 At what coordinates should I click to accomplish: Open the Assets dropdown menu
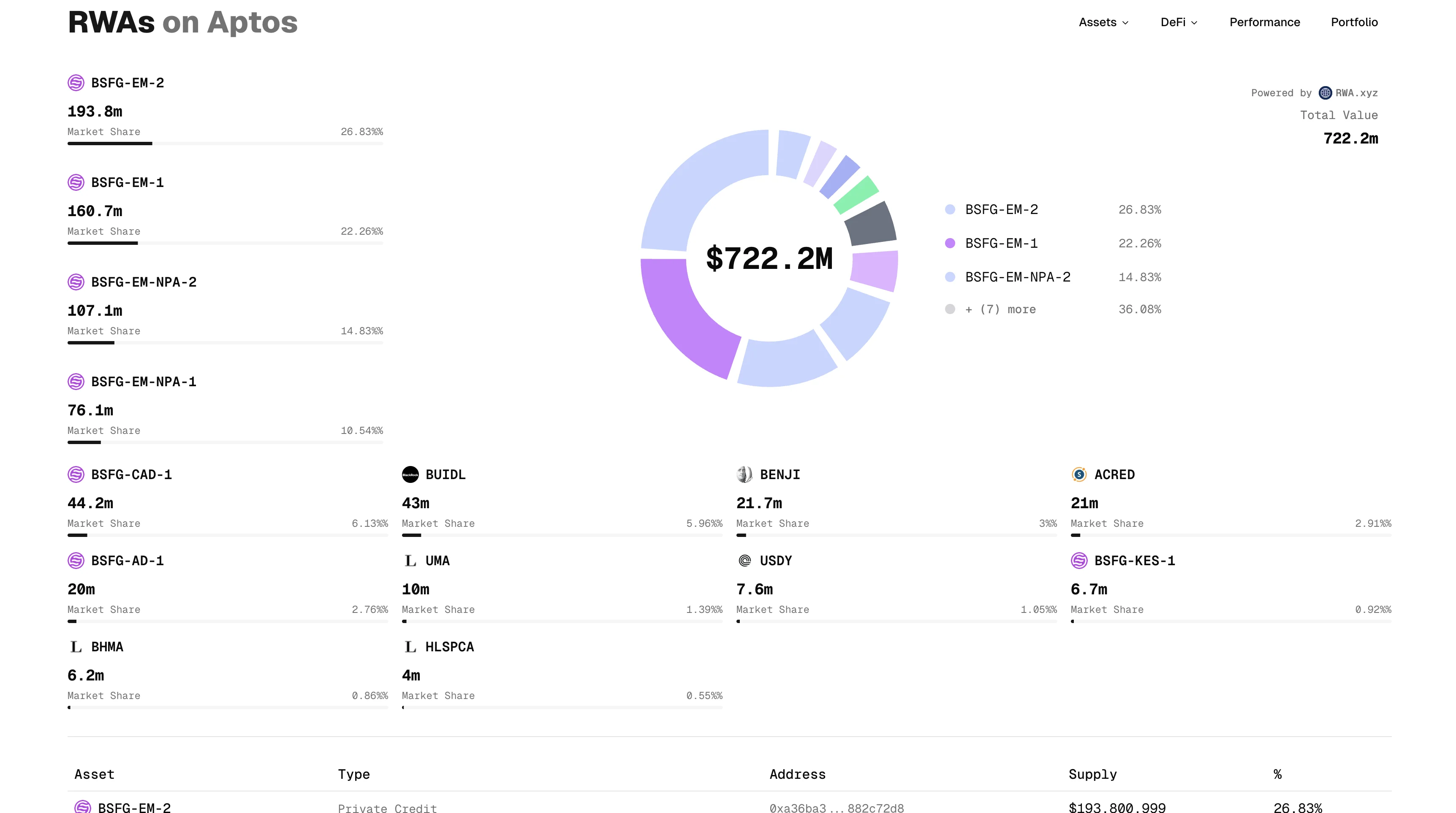pyautogui.click(x=1103, y=22)
